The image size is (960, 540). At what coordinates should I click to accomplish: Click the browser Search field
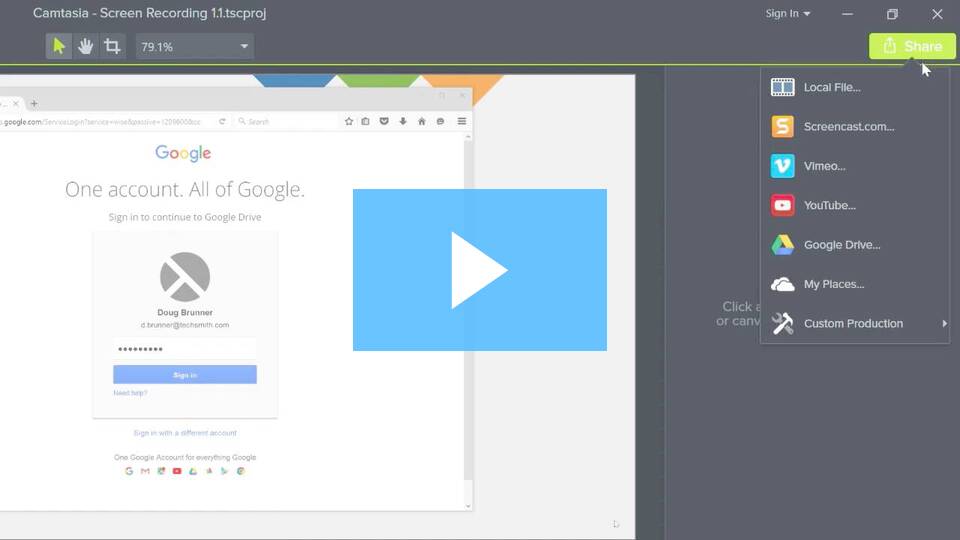pos(285,121)
